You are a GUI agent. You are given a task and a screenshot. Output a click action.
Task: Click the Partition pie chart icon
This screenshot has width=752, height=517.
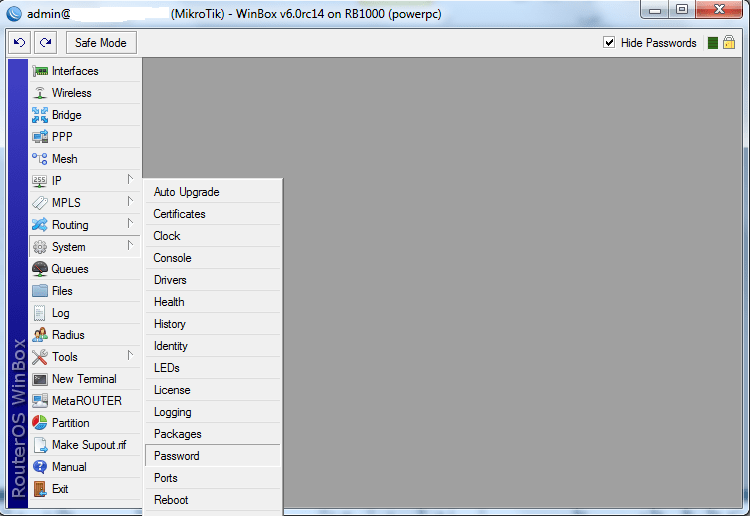40,423
